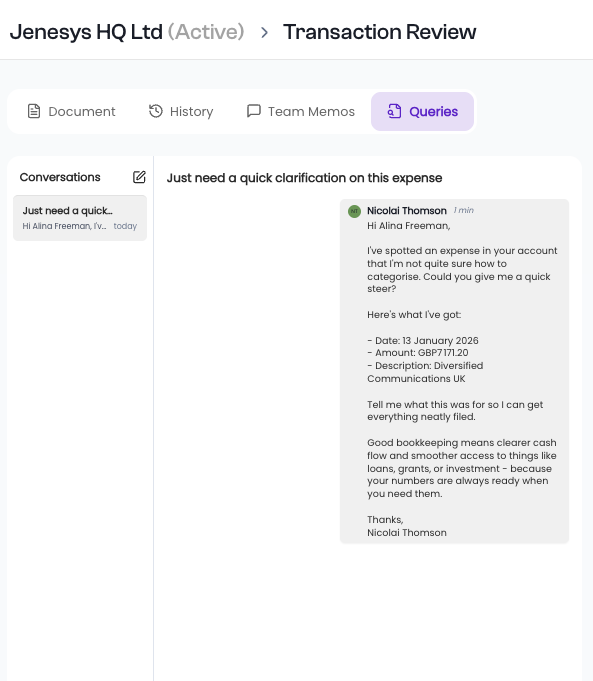The image size is (593, 681).
Task: Click Nicolai Thomson's NT avatar
Action: pos(354,212)
